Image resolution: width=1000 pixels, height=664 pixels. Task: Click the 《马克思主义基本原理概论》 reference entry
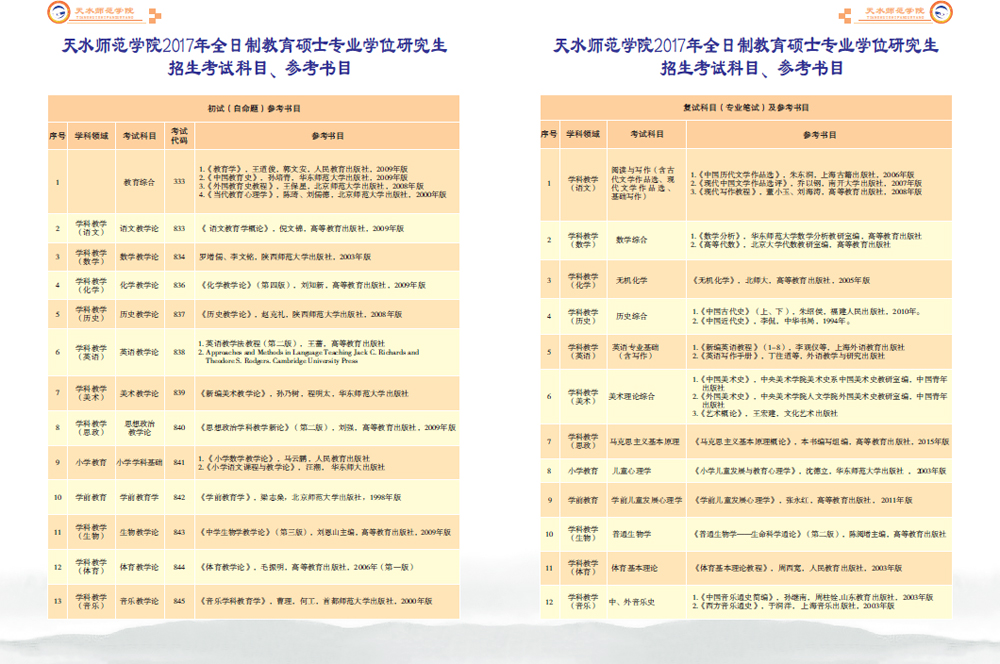coord(821,441)
